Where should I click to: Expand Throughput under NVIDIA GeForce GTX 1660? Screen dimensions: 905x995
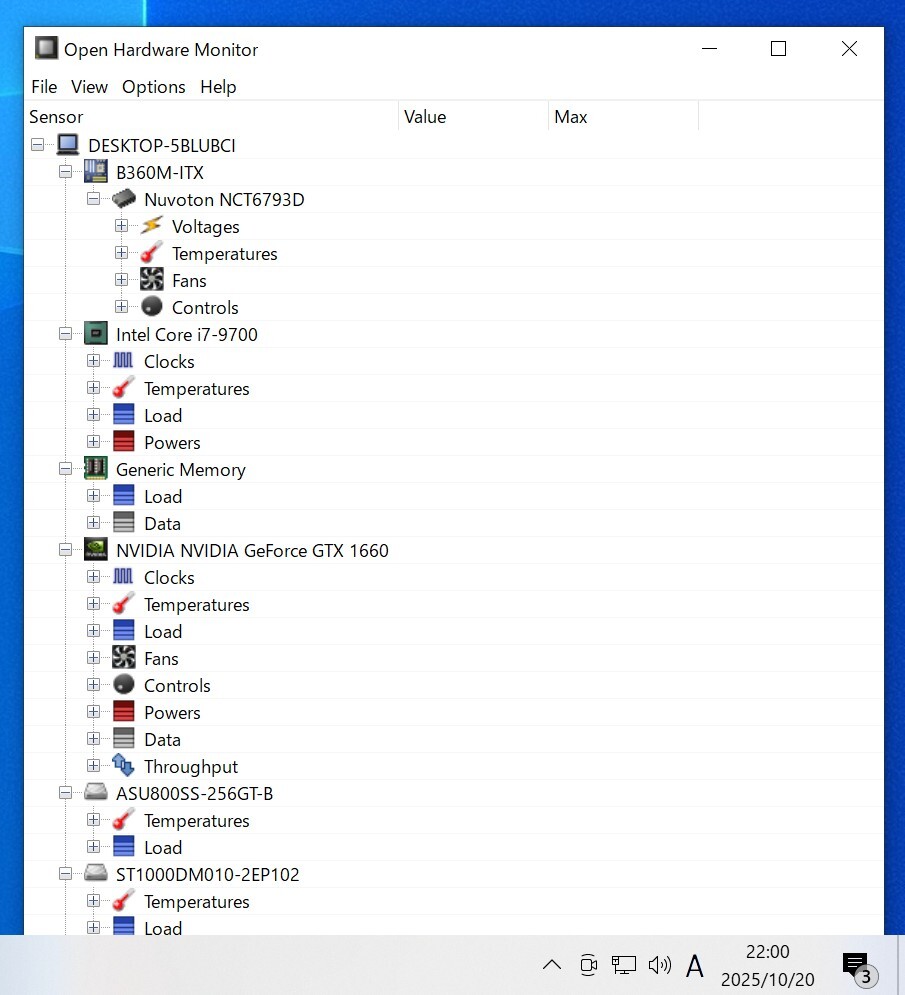tap(93, 766)
